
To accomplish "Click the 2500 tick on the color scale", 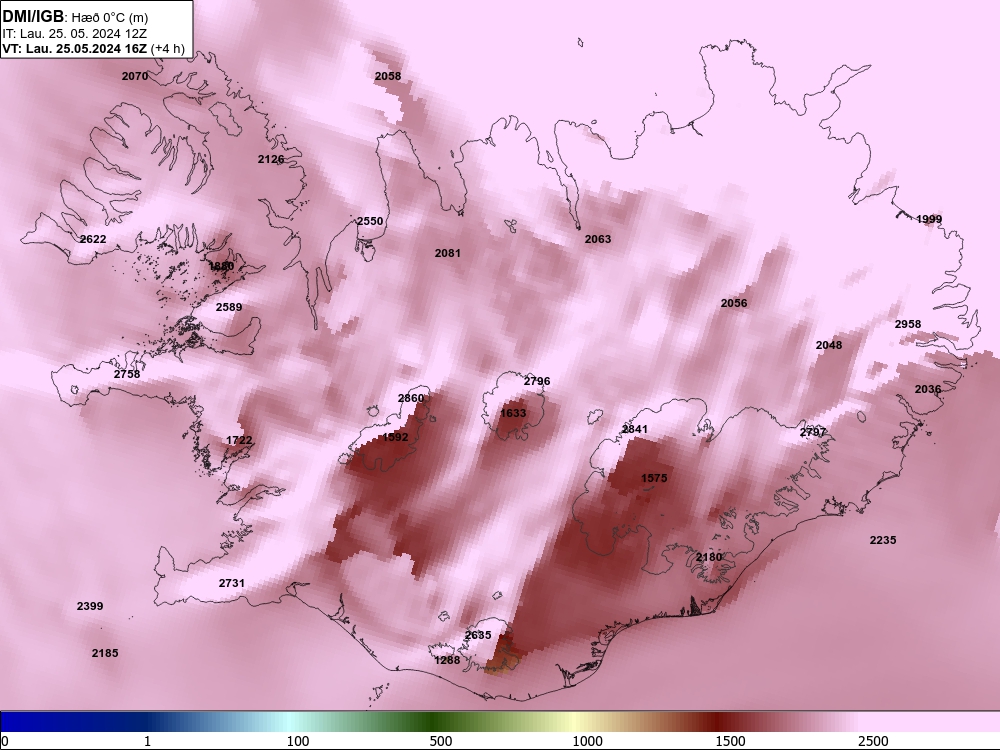I will pos(873,741).
